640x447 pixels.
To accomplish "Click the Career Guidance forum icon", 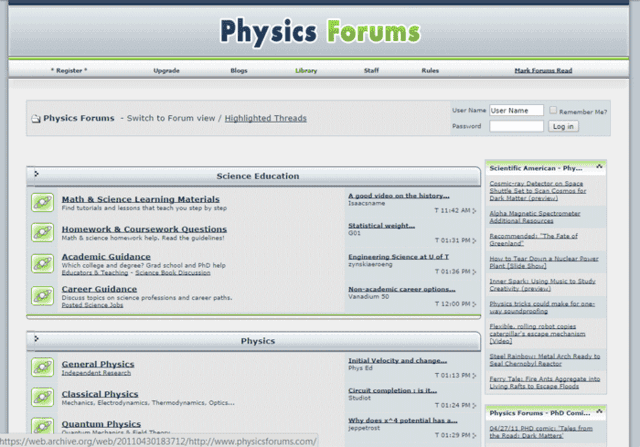I will tap(42, 296).
